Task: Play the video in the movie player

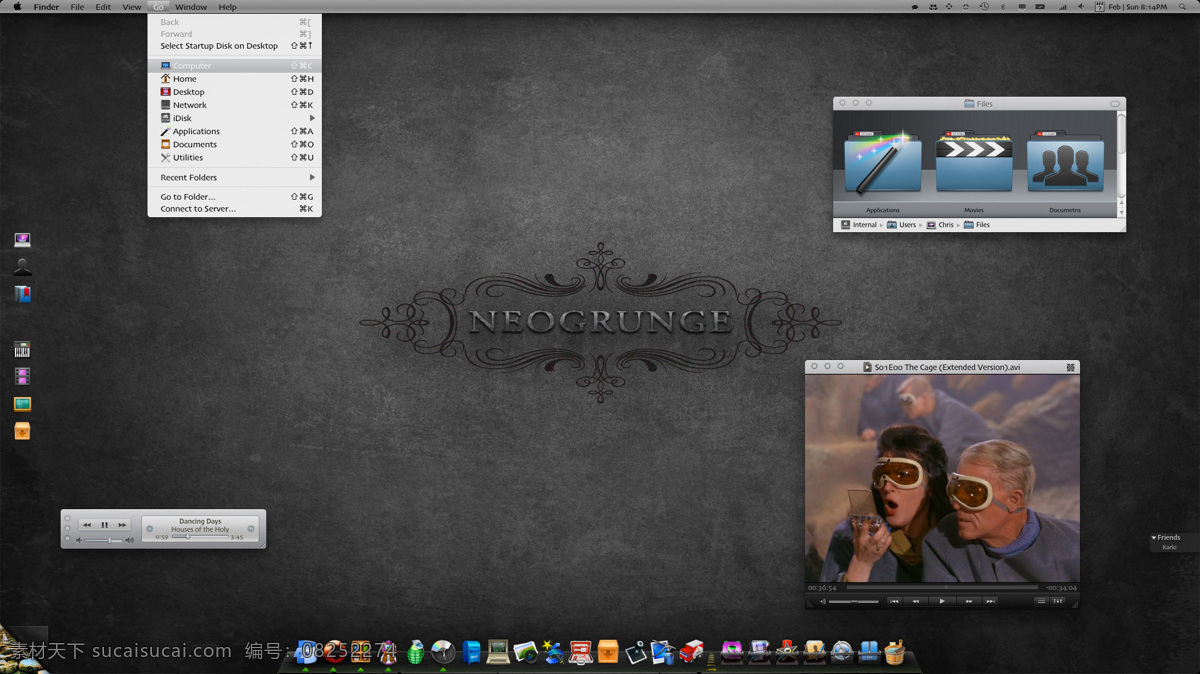Action: click(x=942, y=601)
